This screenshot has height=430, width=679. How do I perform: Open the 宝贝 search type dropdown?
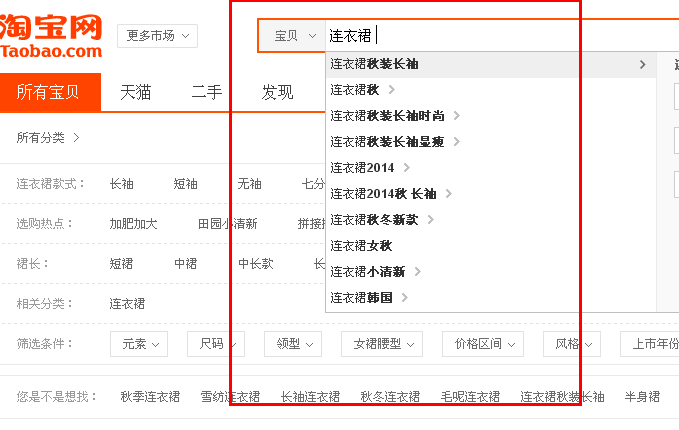coord(294,36)
